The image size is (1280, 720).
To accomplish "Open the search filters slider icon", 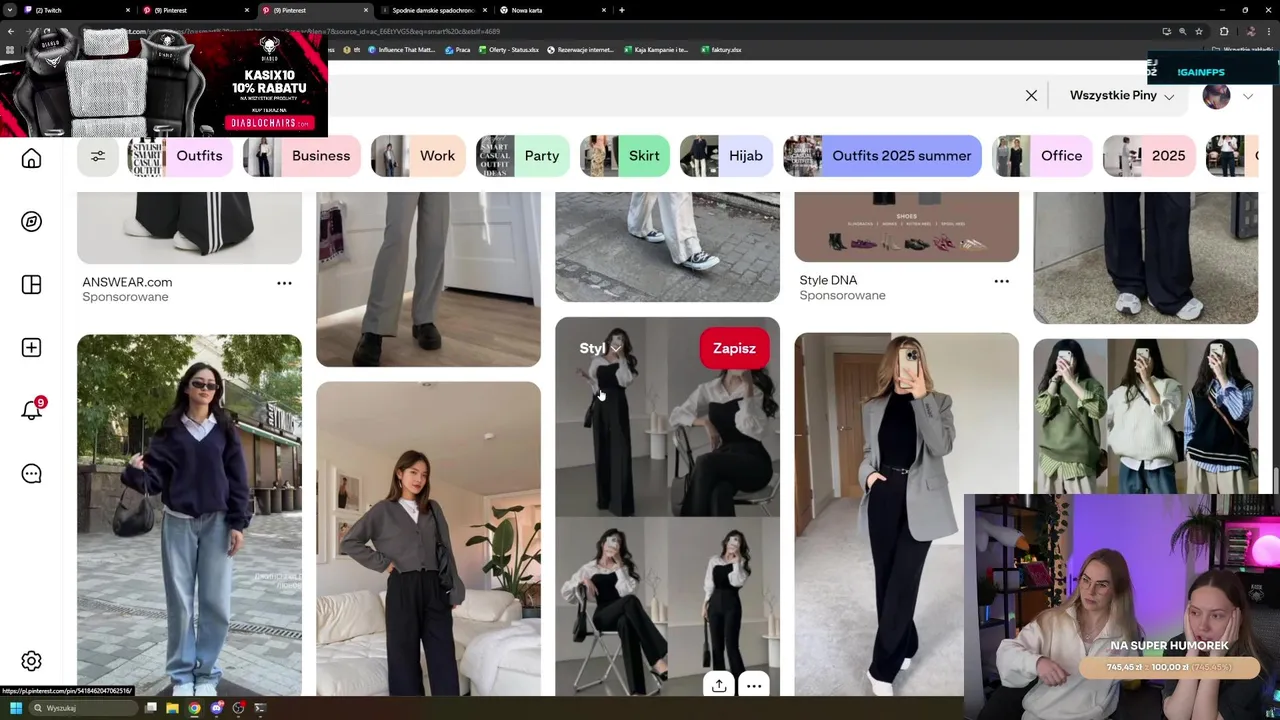I will tap(98, 156).
